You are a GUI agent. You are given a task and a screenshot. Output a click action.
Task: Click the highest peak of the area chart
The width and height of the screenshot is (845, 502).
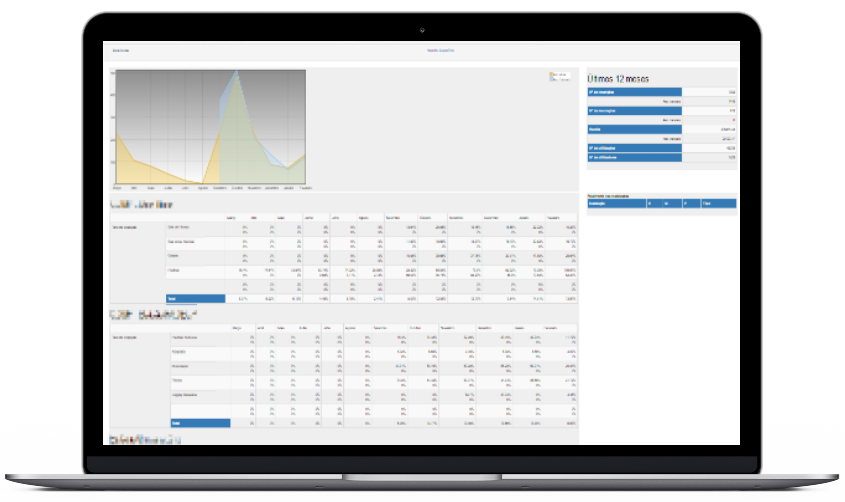(x=237, y=73)
